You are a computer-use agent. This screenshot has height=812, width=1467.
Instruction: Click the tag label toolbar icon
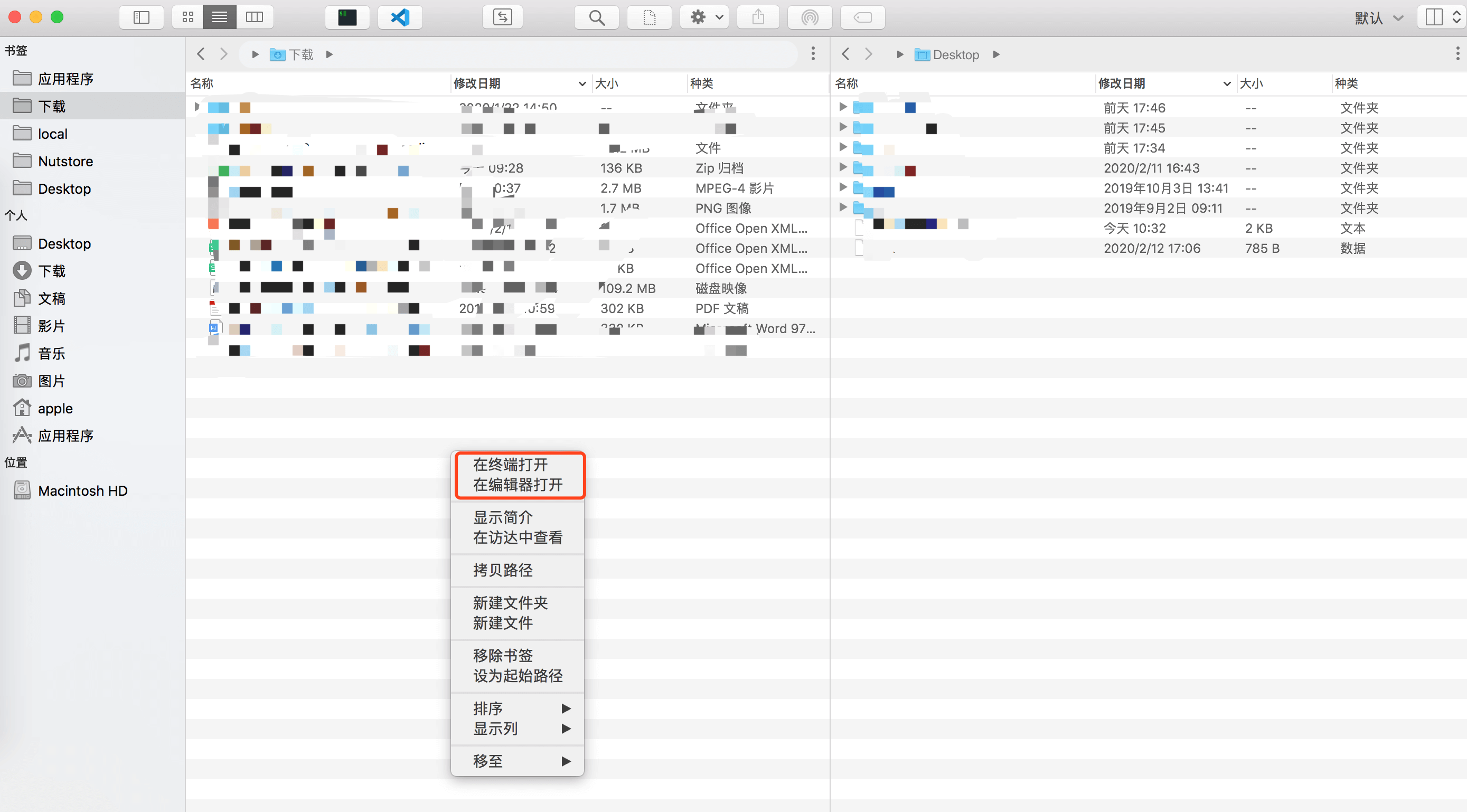click(x=862, y=17)
